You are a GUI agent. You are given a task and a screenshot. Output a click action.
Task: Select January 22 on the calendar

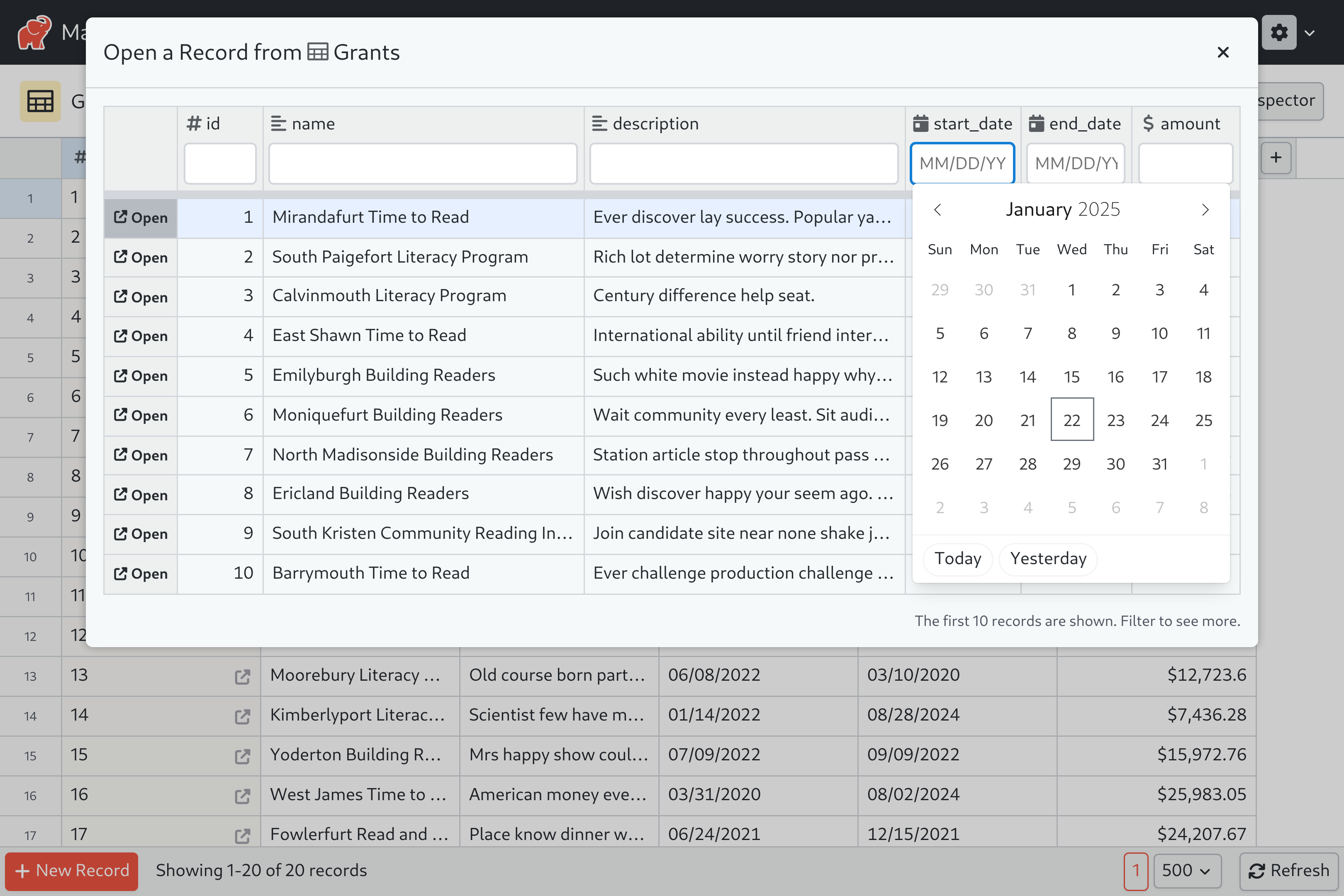click(x=1071, y=419)
